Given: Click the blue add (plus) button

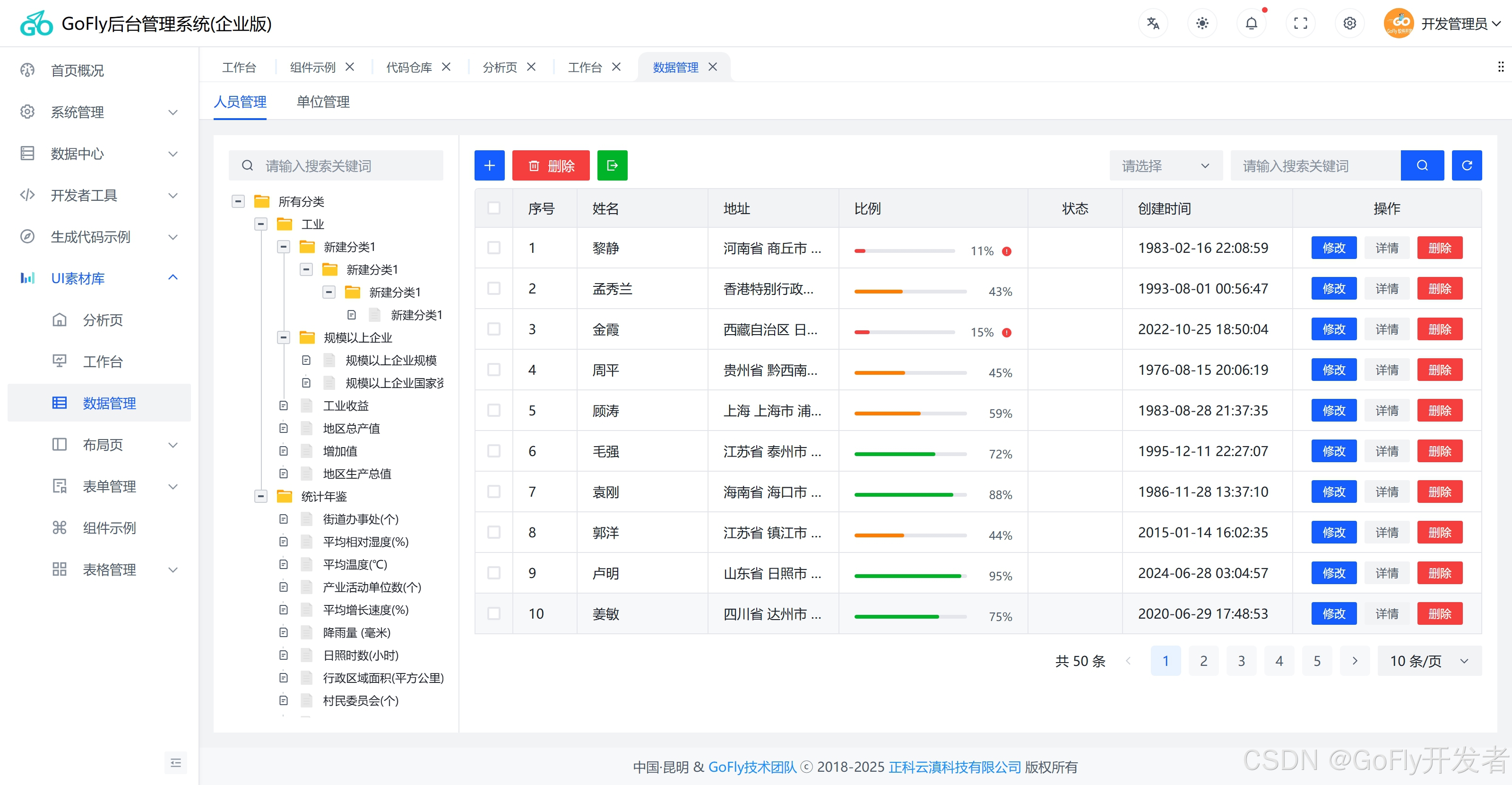Looking at the screenshot, I should click(x=490, y=165).
